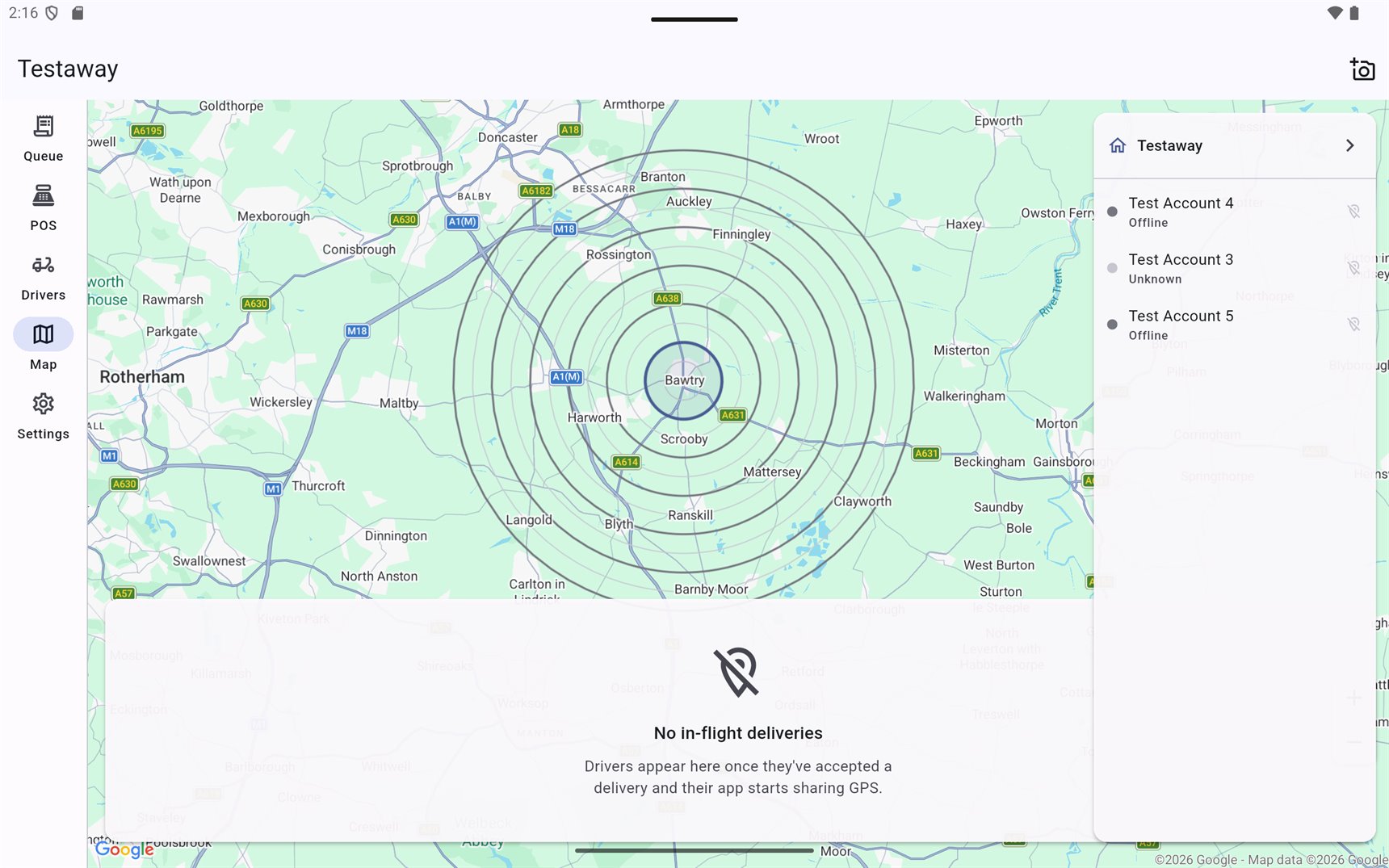This screenshot has width=1389, height=868.
Task: Click status dot of Test Account 3
Action: tap(1112, 268)
